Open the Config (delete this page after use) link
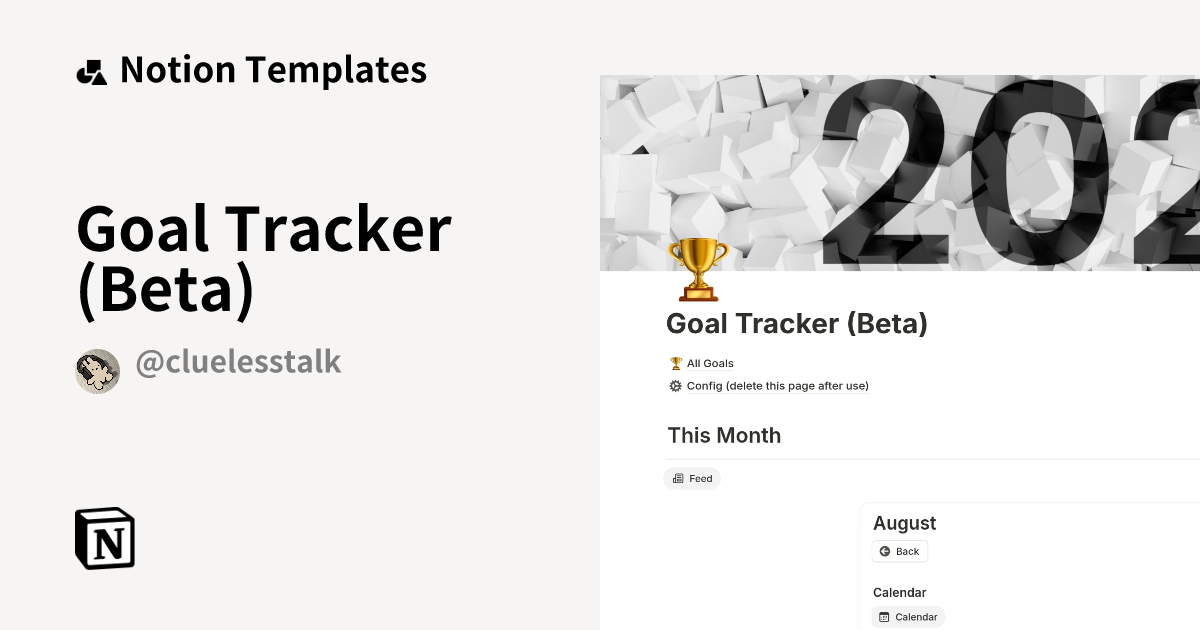Screen dimensions: 1200x630 (x=778, y=386)
